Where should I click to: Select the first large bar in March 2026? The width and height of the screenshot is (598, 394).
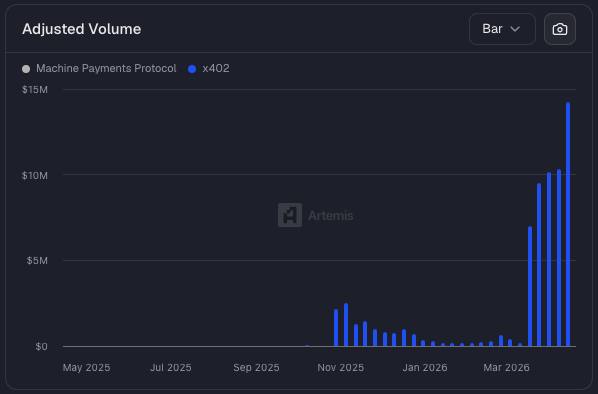pyautogui.click(x=530, y=286)
